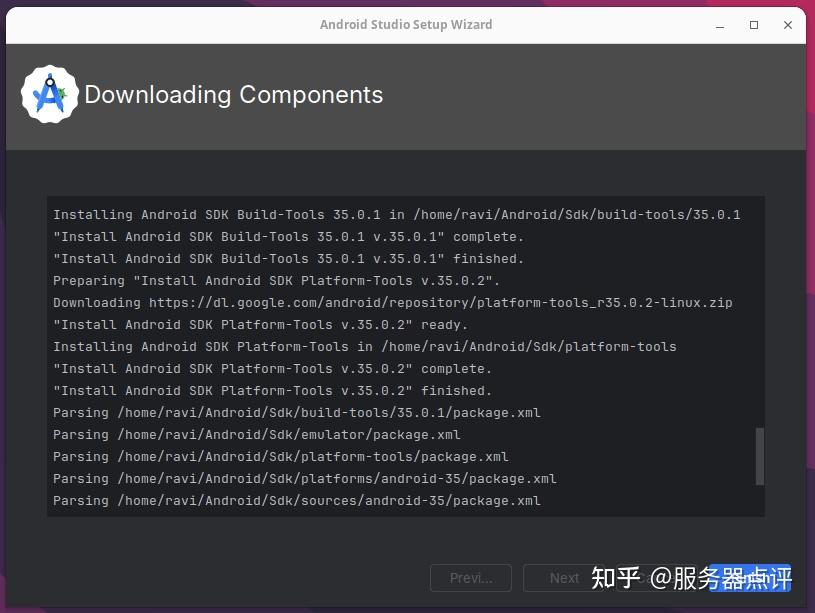Click the title bar text Android Studio Setup Wizard
This screenshot has width=815, height=613.
[x=406, y=24]
